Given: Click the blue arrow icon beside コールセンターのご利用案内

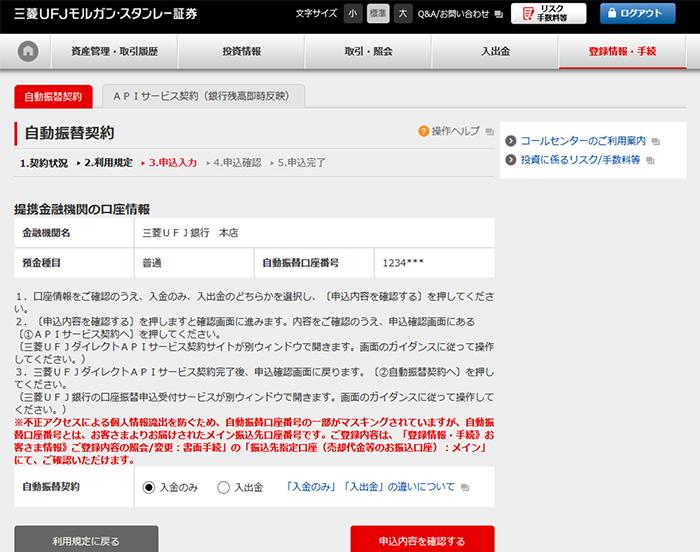Looking at the screenshot, I should [510, 141].
